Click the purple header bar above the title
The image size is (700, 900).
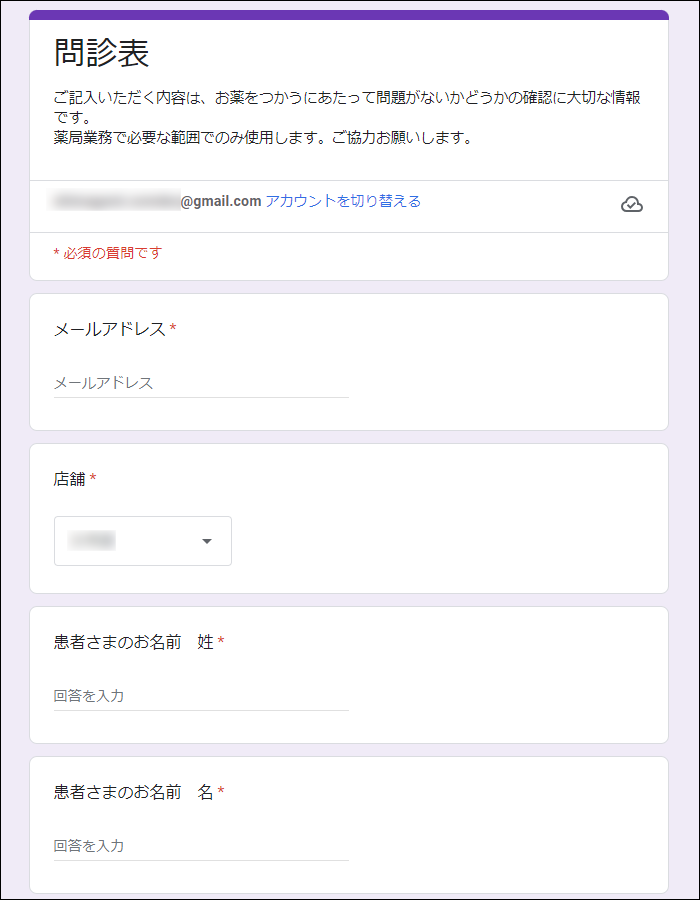coord(349,15)
